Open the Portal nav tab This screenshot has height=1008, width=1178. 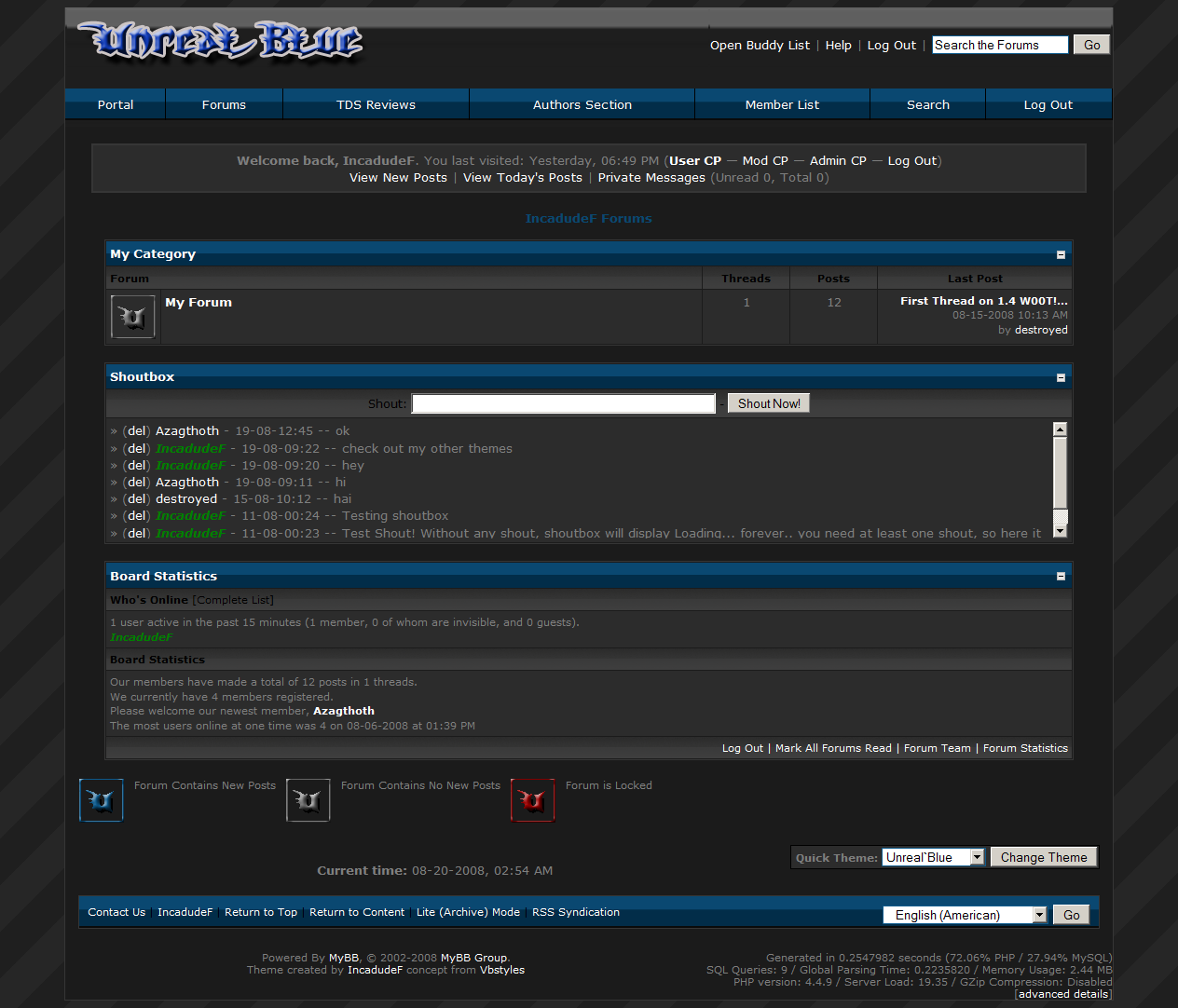[116, 104]
